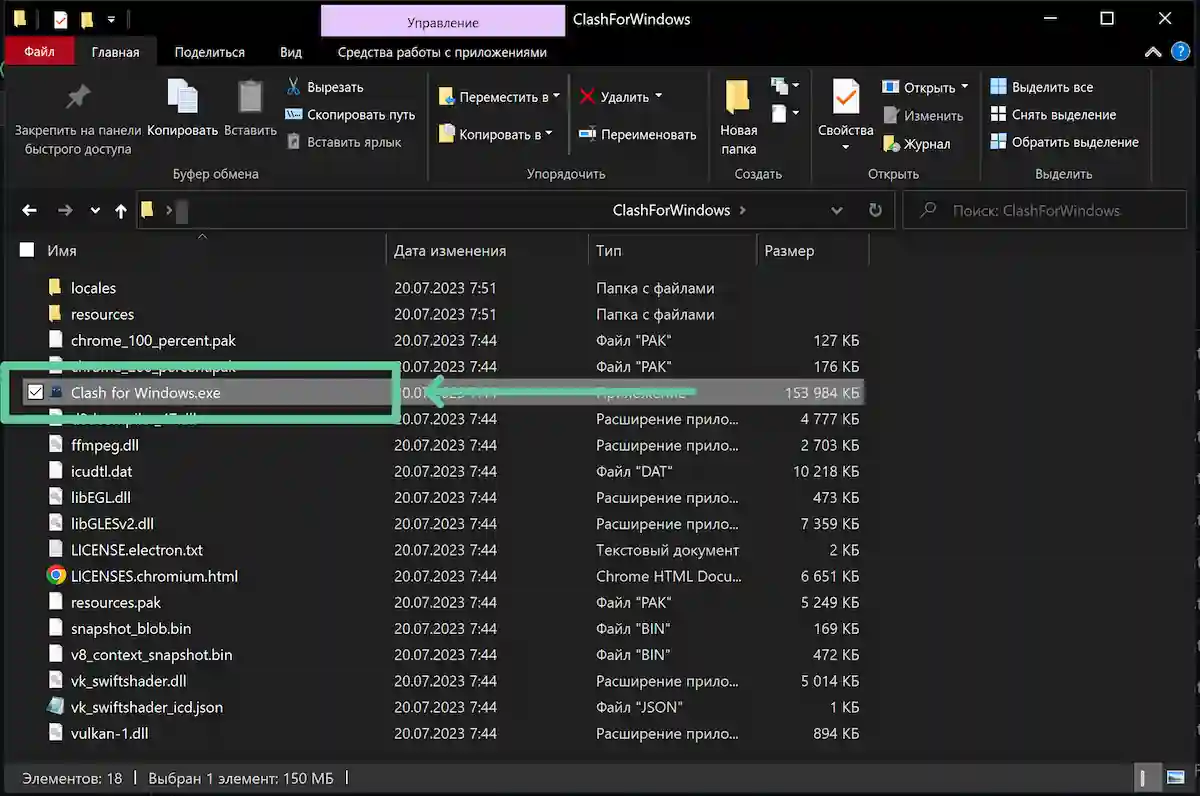The height and width of the screenshot is (796, 1200).
Task: Click the Refresh icon beside address bar
Action: 875,211
